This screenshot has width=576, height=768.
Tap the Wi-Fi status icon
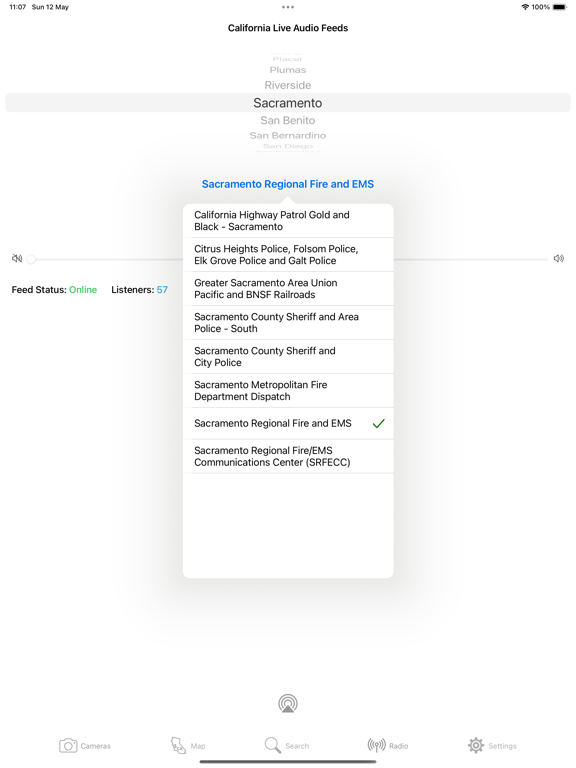tap(525, 7)
